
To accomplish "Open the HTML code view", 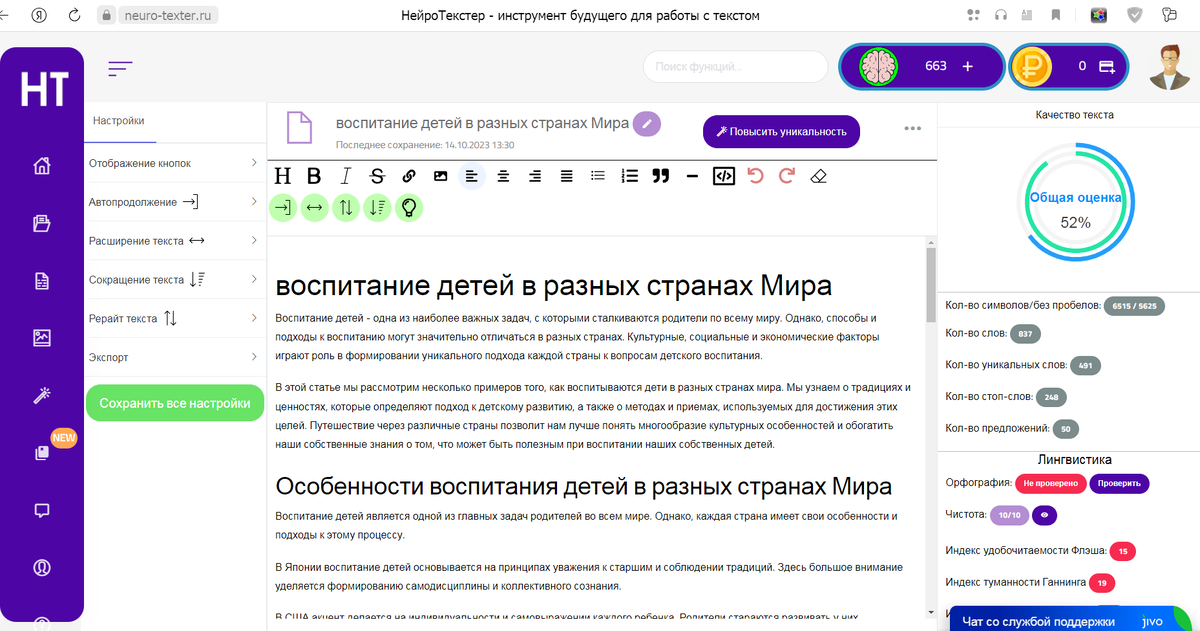I will pyautogui.click(x=724, y=176).
